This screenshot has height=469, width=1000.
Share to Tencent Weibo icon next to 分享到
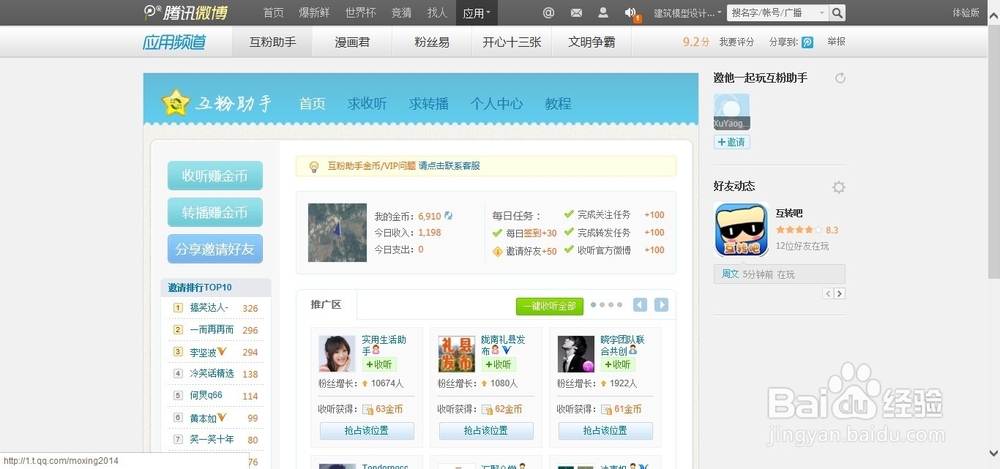point(807,42)
